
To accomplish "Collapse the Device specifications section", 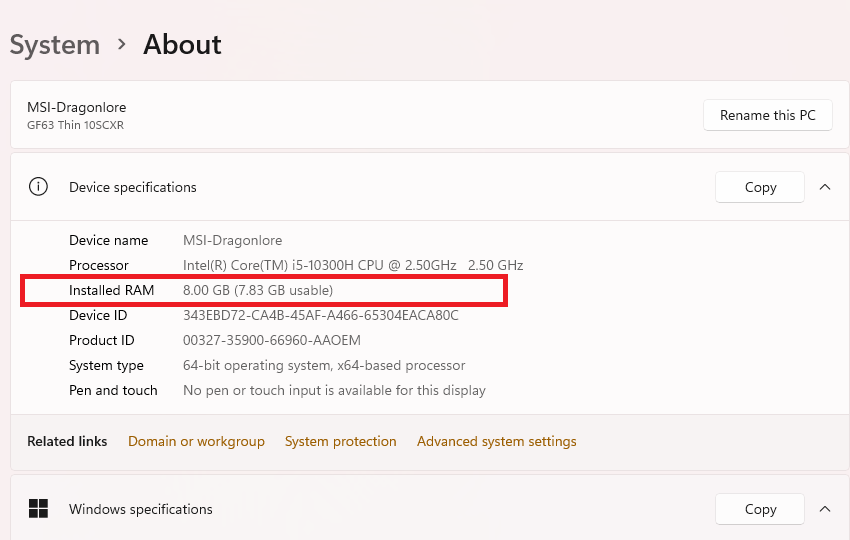I will (x=825, y=187).
